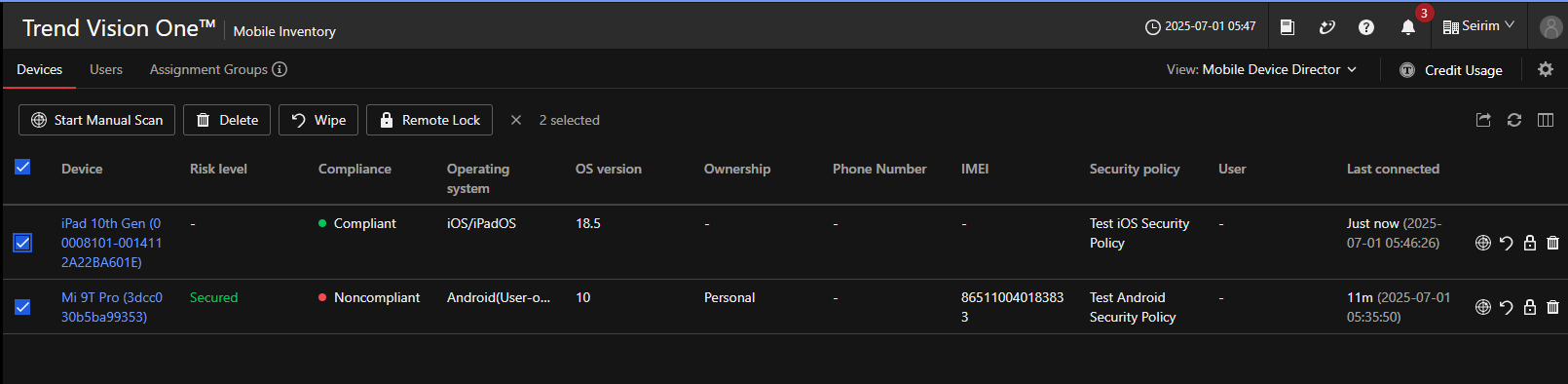Uncheck the iPad 10th Gen row checkbox
This screenshot has height=384, width=1568.
tap(22, 243)
